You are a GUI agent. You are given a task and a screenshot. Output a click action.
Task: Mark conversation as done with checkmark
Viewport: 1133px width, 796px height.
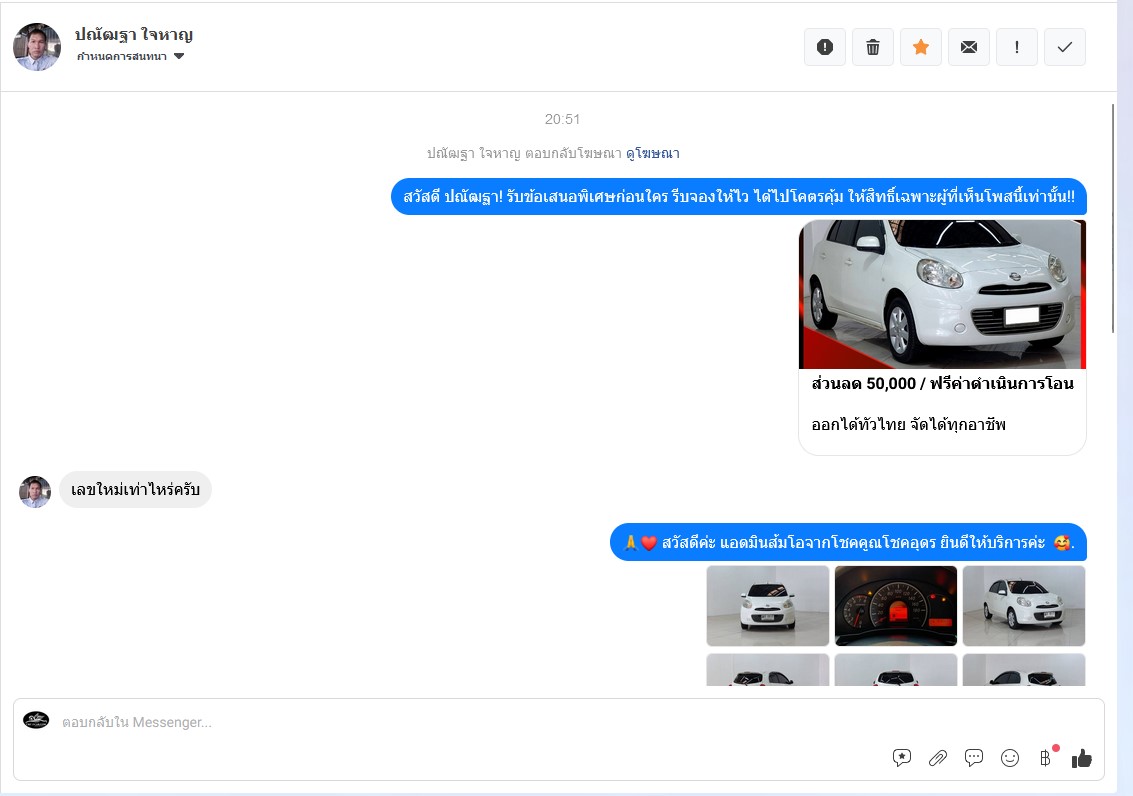tap(1065, 47)
